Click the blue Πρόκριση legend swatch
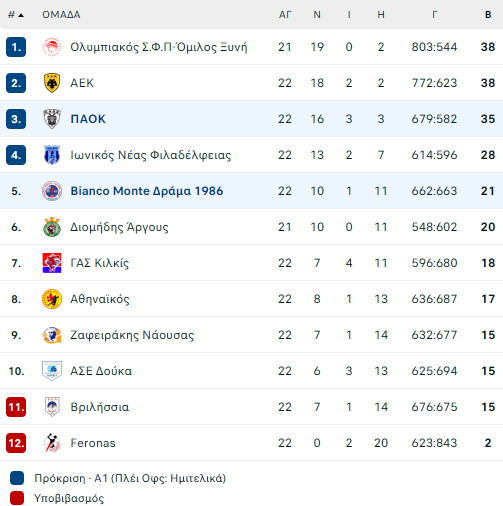Viewport: 503px width, 506px height. [x=17, y=478]
